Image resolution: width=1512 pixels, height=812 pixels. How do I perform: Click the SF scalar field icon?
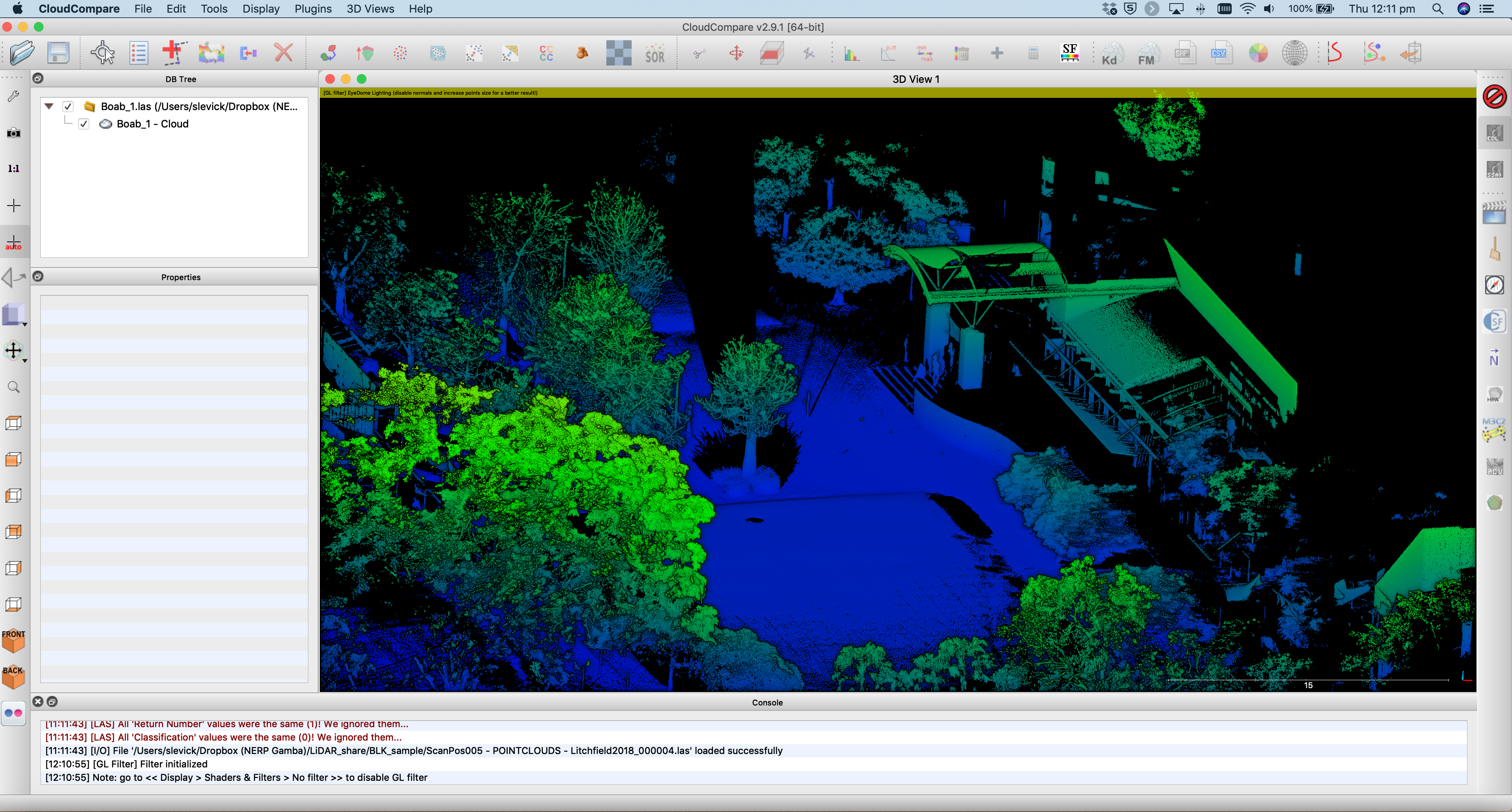pos(1069,53)
